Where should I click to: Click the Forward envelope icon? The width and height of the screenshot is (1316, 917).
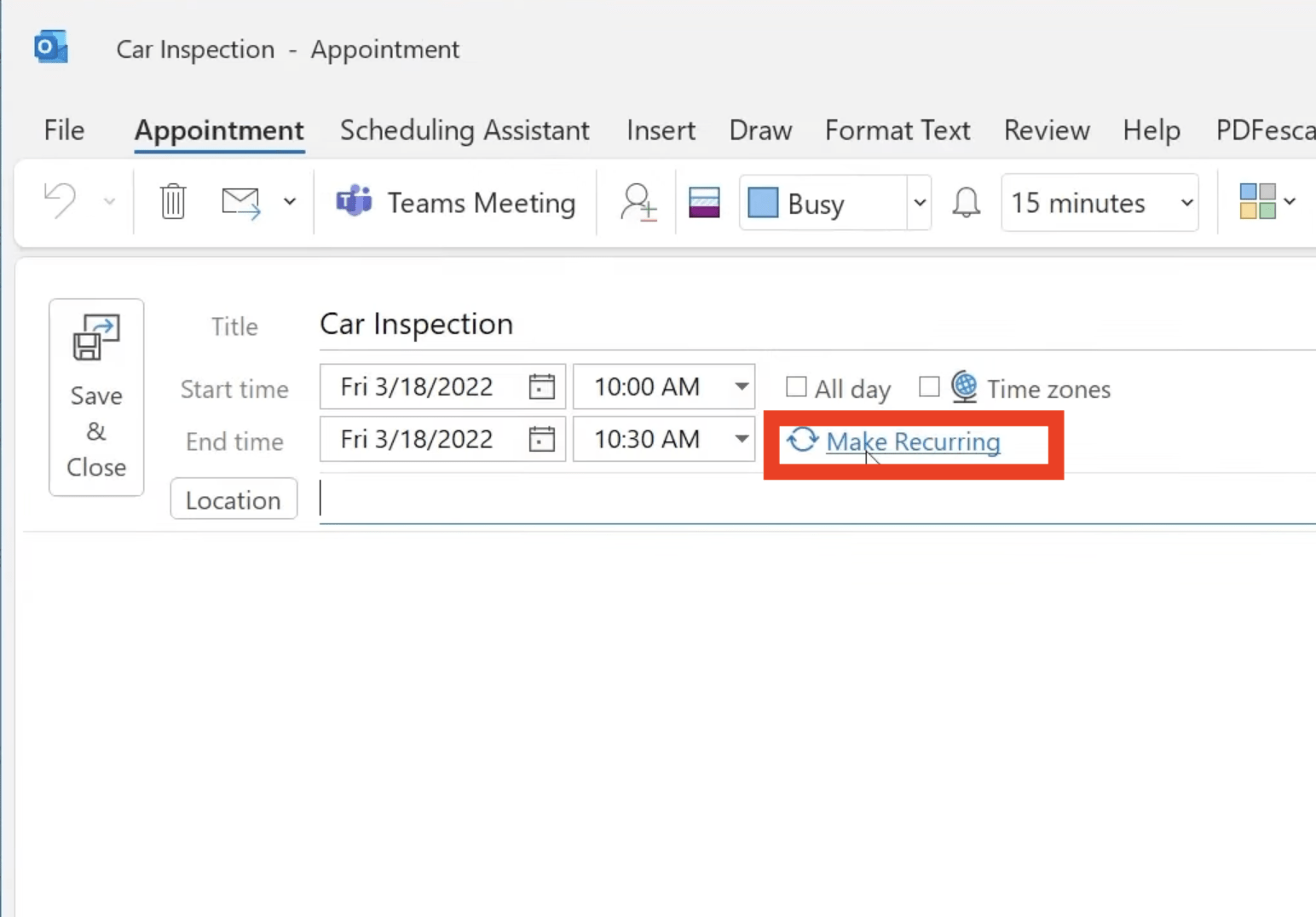240,203
